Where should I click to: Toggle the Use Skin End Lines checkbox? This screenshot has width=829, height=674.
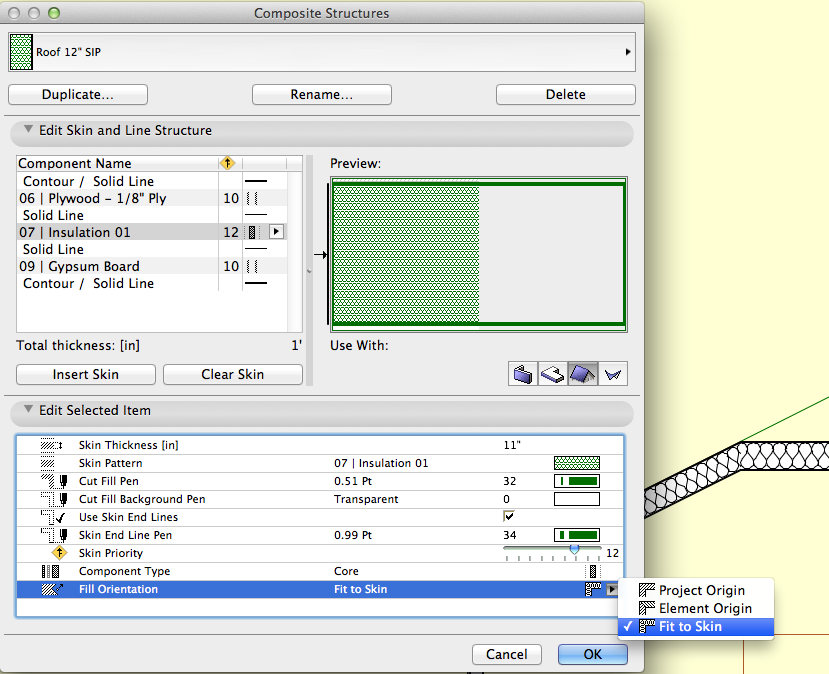pos(508,517)
